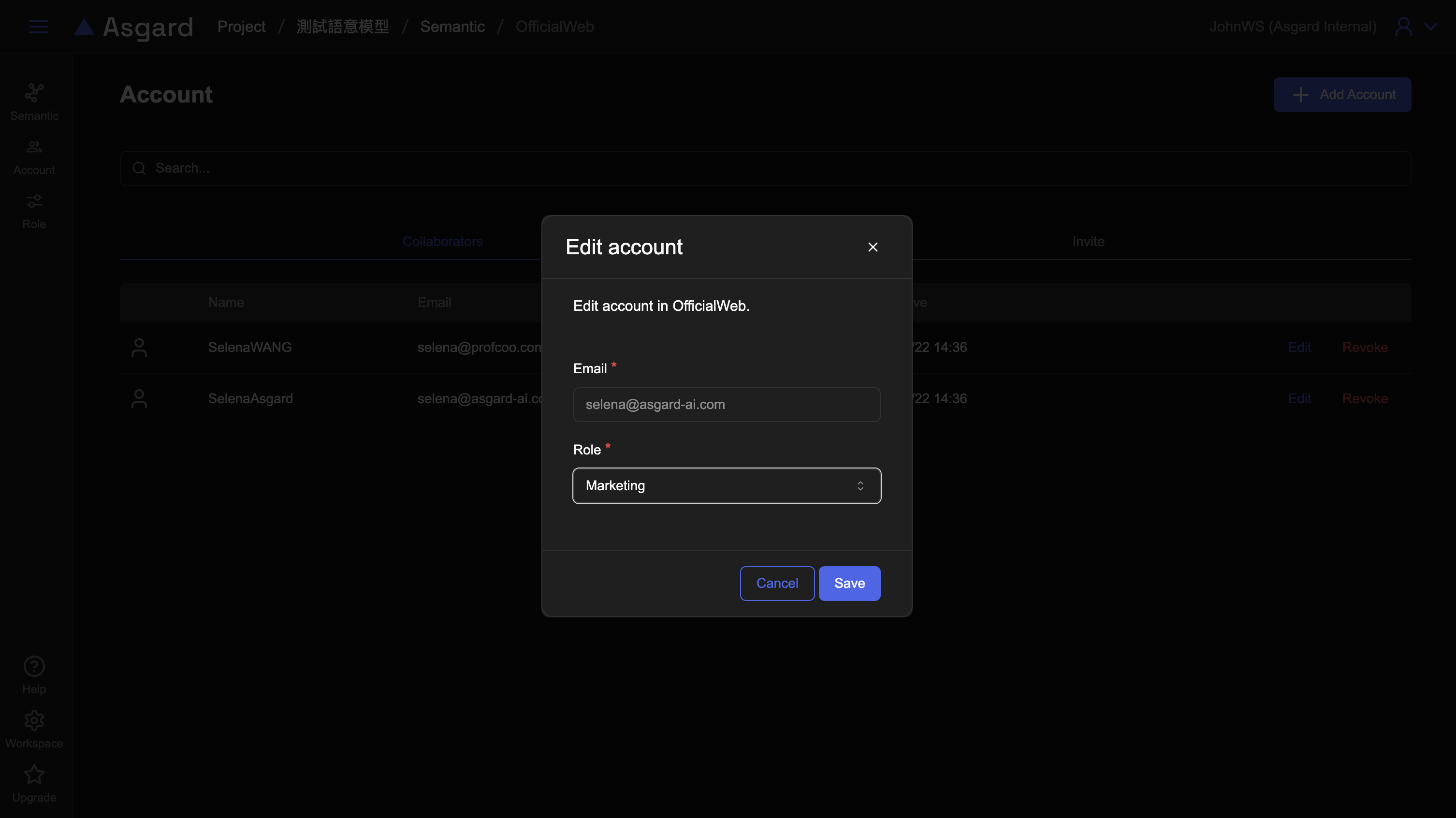Close the Edit account dialog
The height and width of the screenshot is (818, 1456).
(873, 247)
